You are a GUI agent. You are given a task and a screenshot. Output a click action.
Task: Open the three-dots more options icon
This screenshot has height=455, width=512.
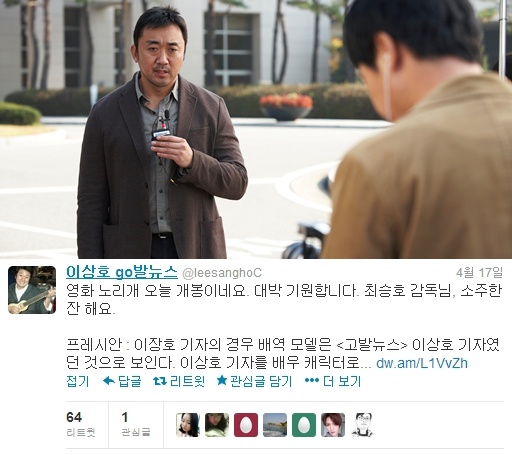(312, 381)
